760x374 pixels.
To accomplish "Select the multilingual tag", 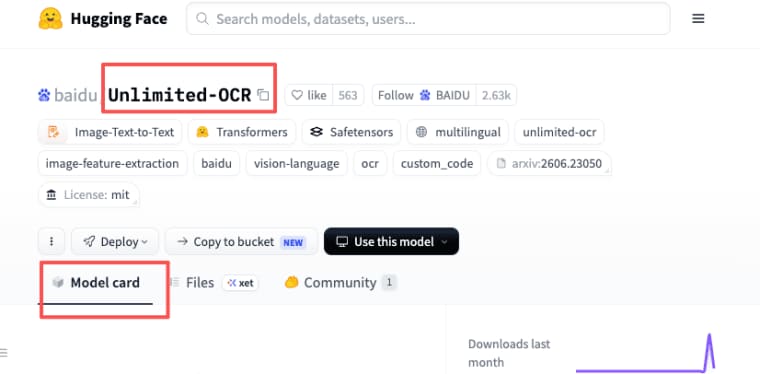I will tap(458, 132).
